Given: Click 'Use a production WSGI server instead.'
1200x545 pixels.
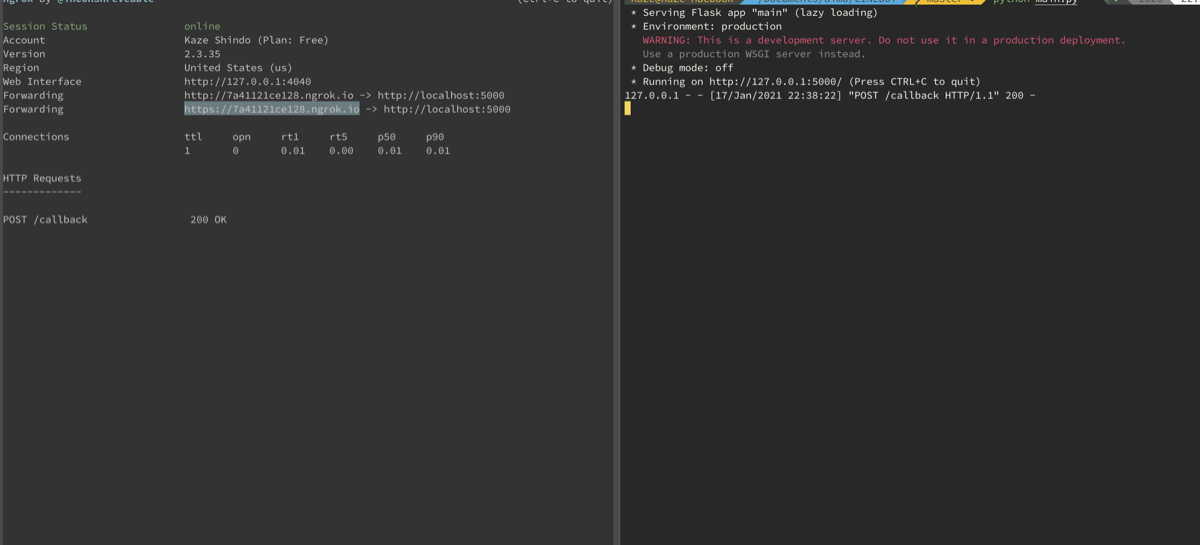Looking at the screenshot, I should coord(754,54).
